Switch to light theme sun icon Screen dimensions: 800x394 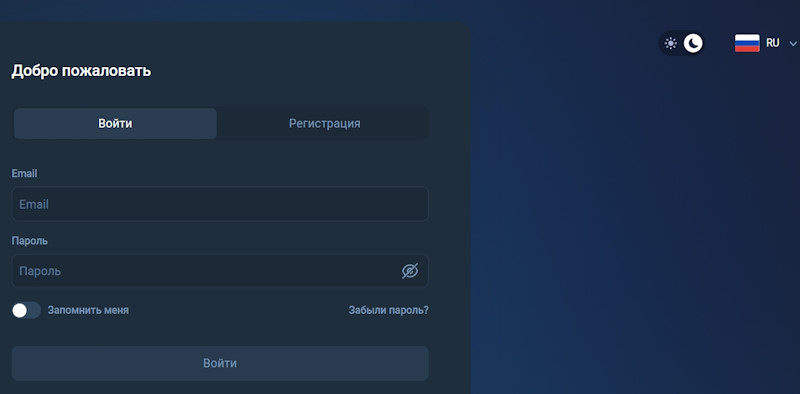[670, 43]
